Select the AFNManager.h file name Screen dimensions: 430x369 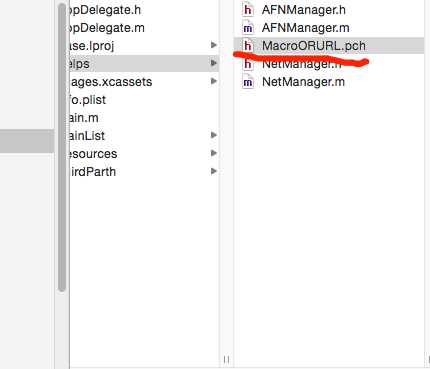pyautogui.click(x=304, y=10)
